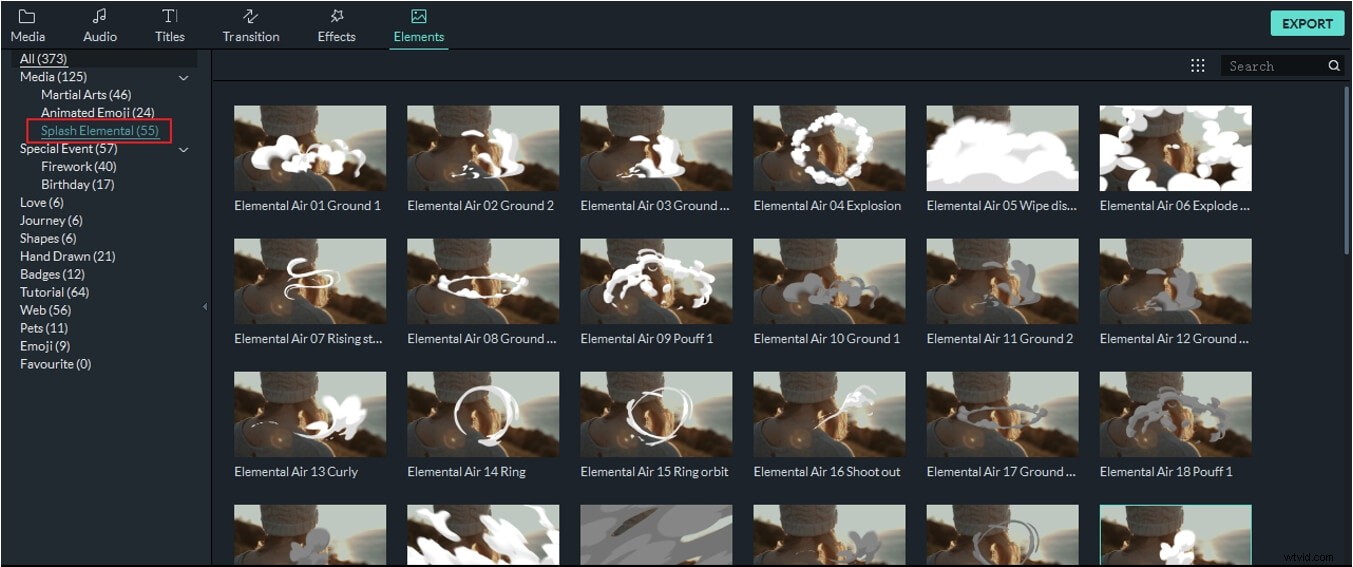Image resolution: width=1353 pixels, height=567 pixels.
Task: Select Elemental Air 08 Ground thumbnail
Action: click(x=483, y=281)
